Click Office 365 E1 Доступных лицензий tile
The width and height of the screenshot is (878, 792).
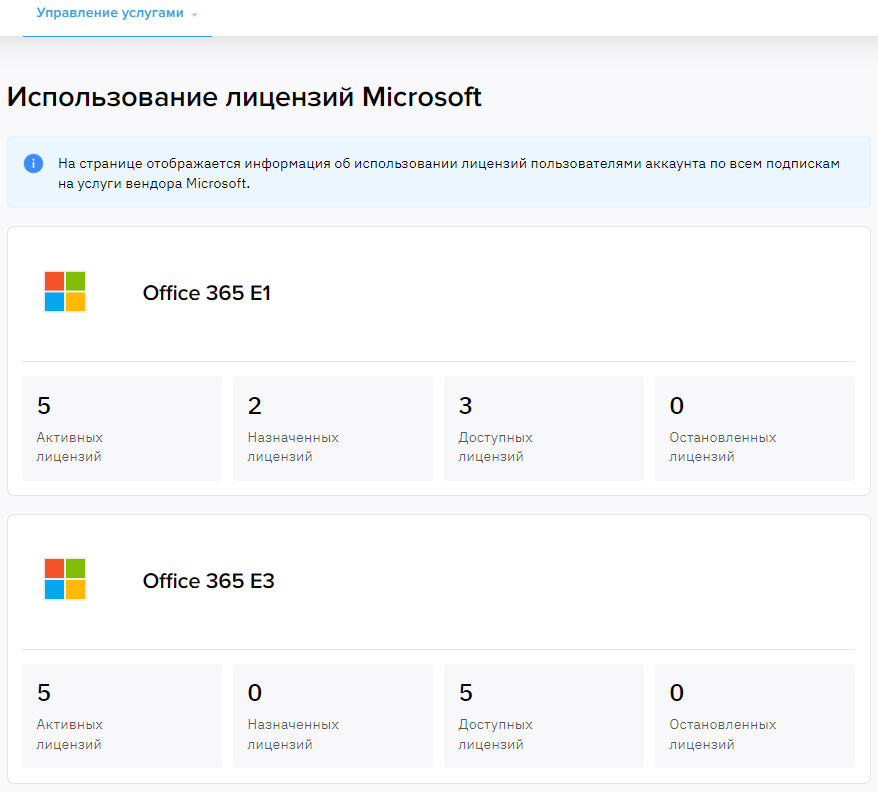click(x=544, y=428)
